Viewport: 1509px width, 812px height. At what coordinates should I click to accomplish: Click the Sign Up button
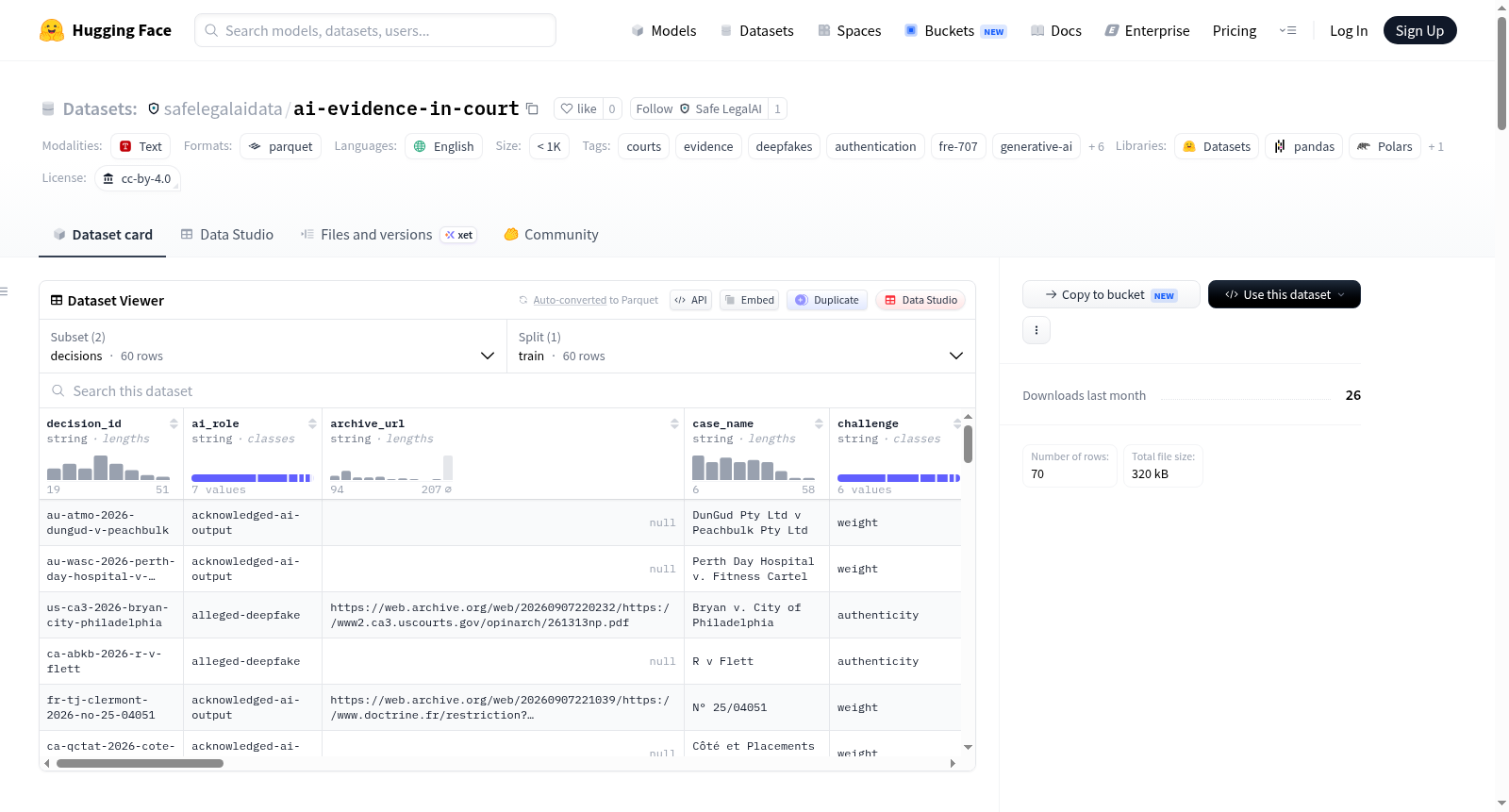[1419, 30]
